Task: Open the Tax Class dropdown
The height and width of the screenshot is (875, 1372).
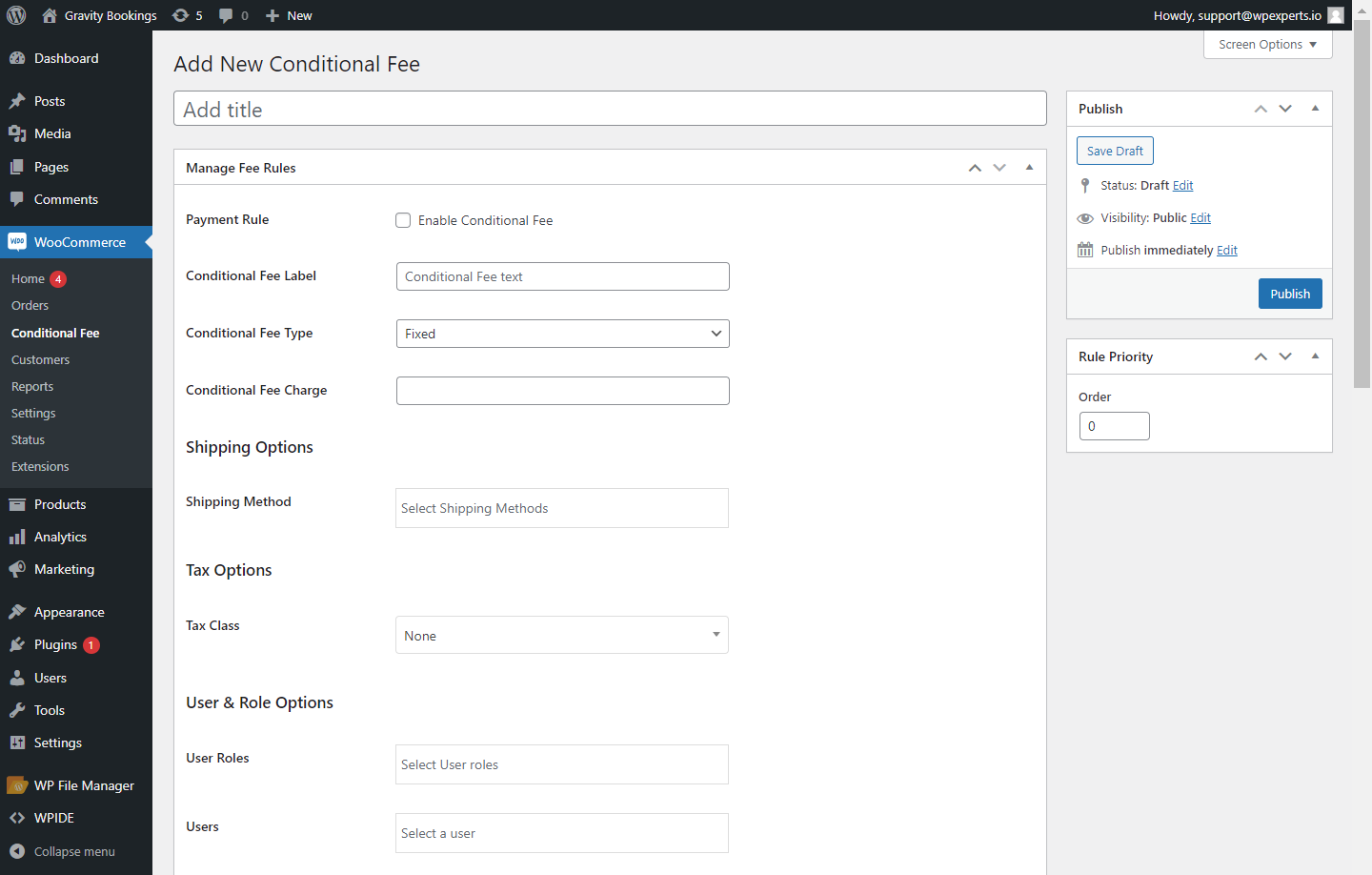Action: pos(562,635)
